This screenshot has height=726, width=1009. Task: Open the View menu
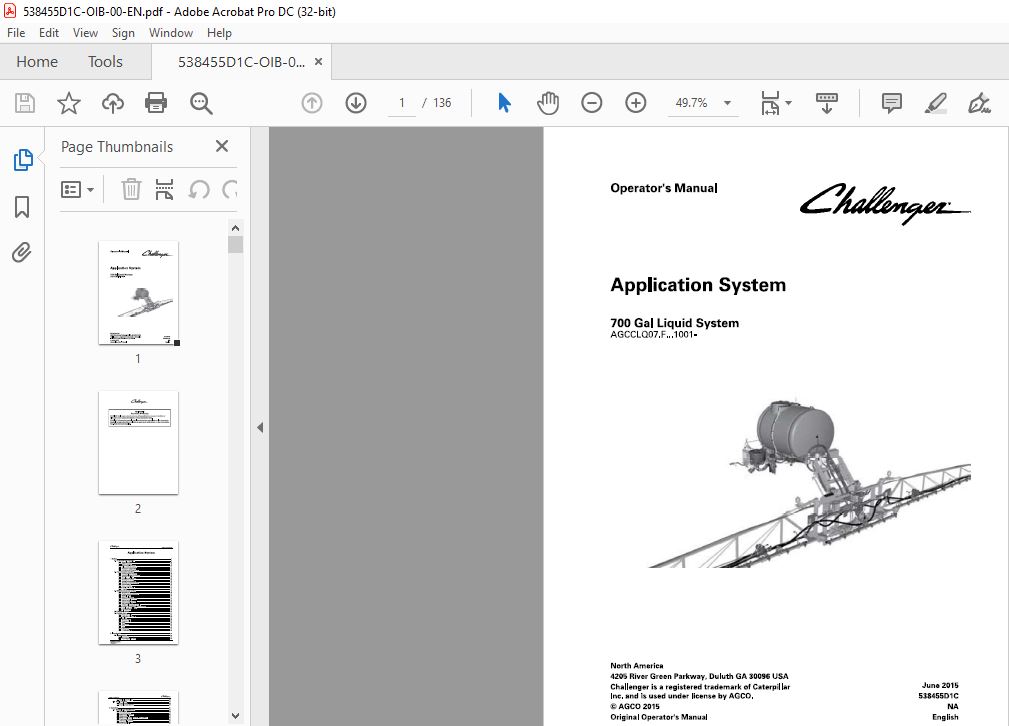tap(85, 33)
